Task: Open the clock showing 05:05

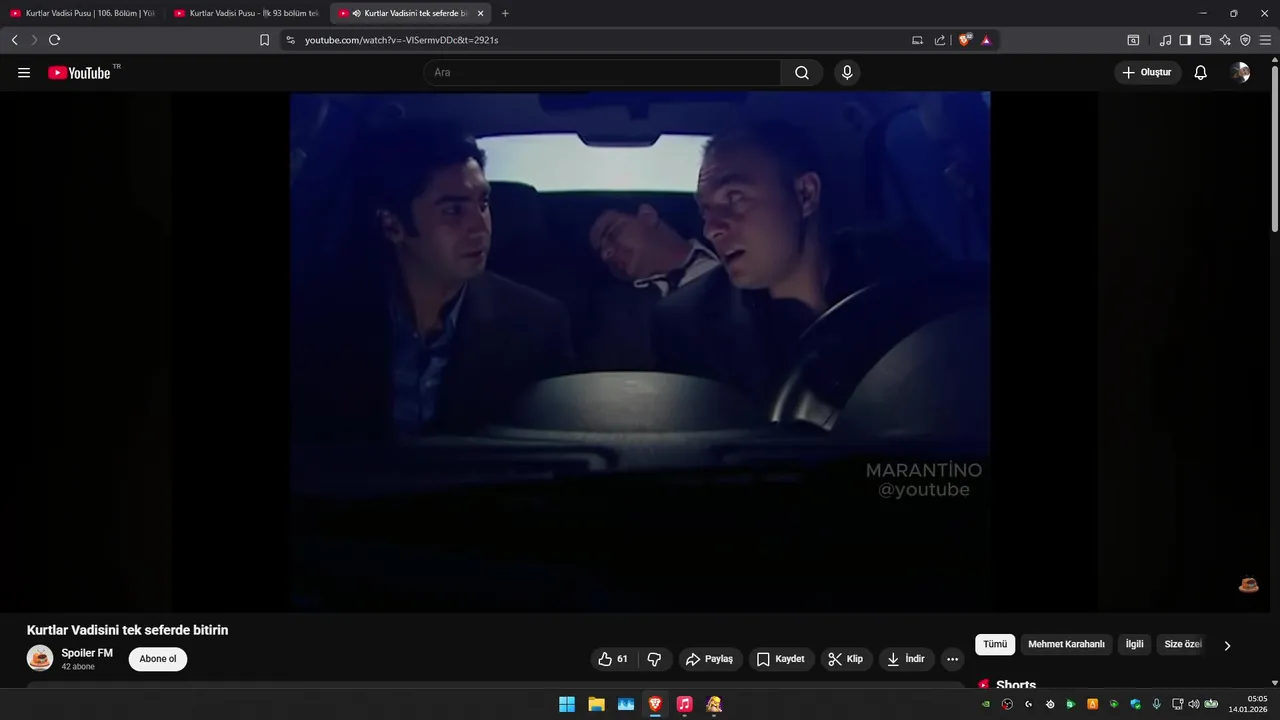Action: pos(1249,704)
